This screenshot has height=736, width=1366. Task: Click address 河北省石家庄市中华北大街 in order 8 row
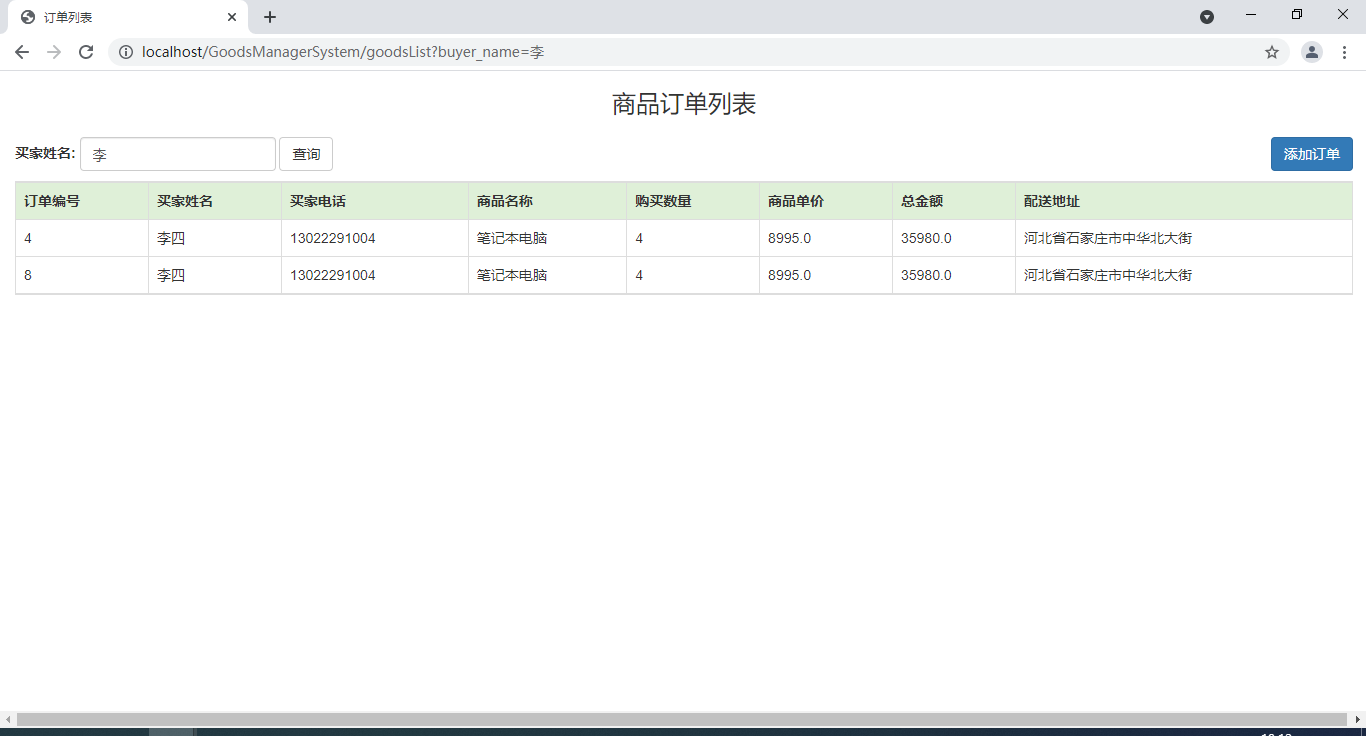(1108, 275)
